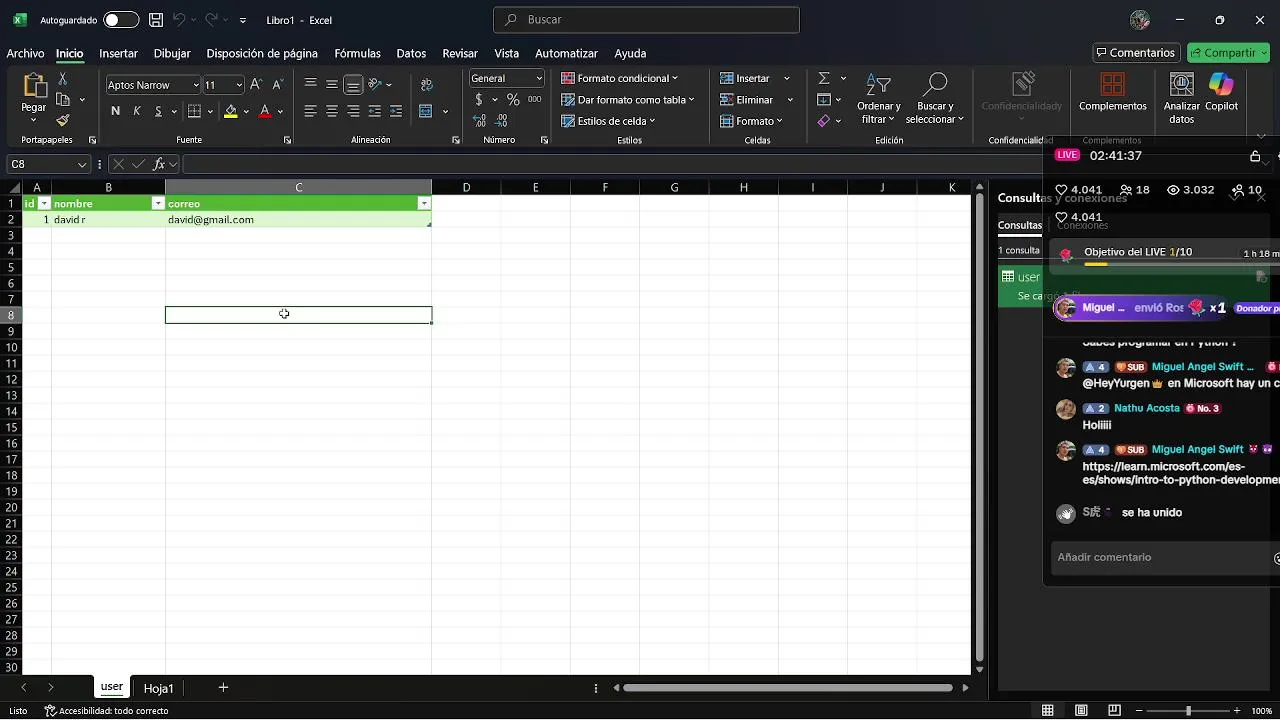Open the Hoja1 sheet tab
Image resolution: width=1280 pixels, height=720 pixels.
click(x=158, y=688)
